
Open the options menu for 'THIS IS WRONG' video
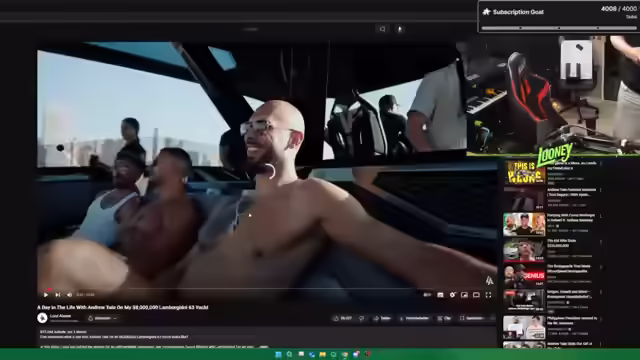[x=601, y=164]
